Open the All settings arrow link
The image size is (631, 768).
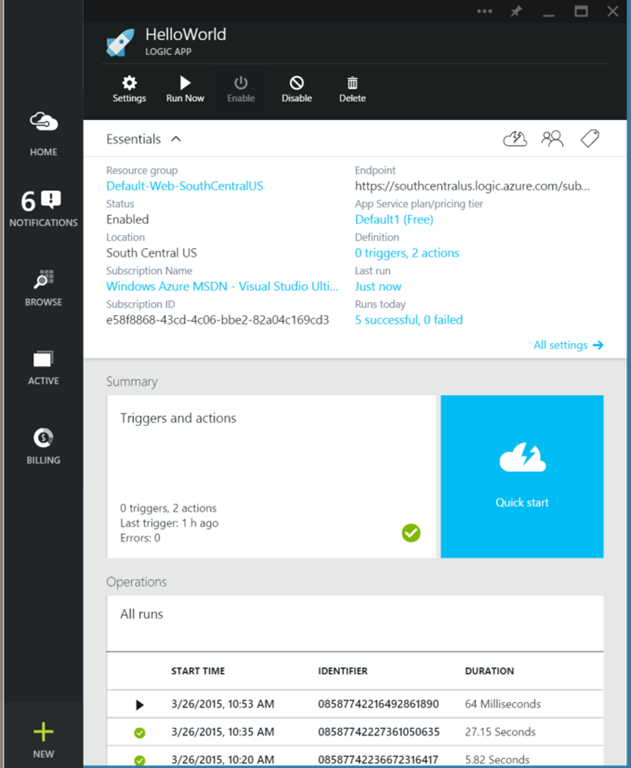[568, 345]
